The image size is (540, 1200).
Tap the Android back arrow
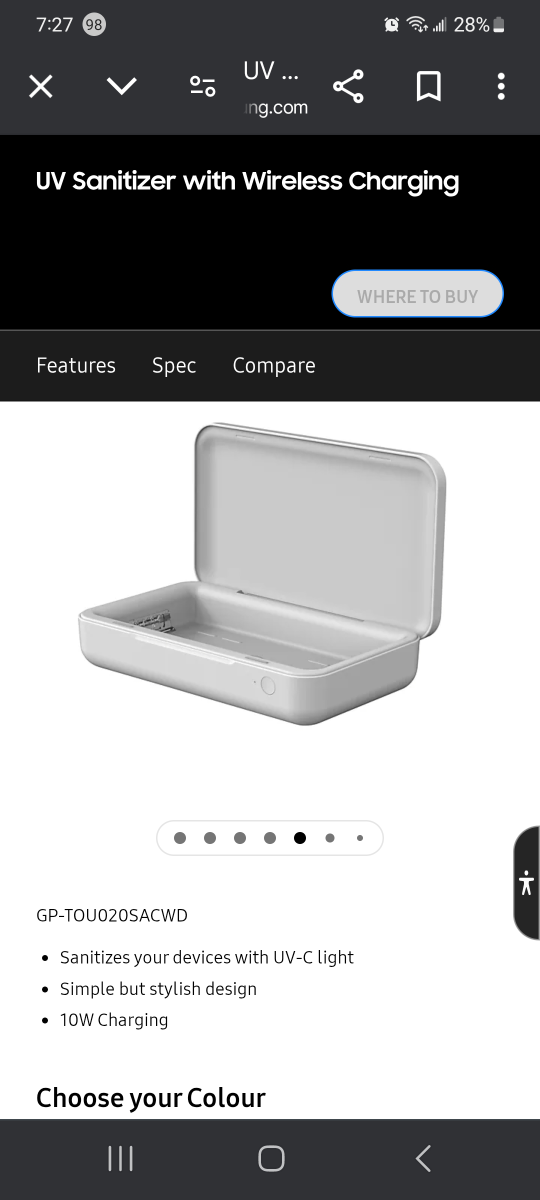(423, 1158)
